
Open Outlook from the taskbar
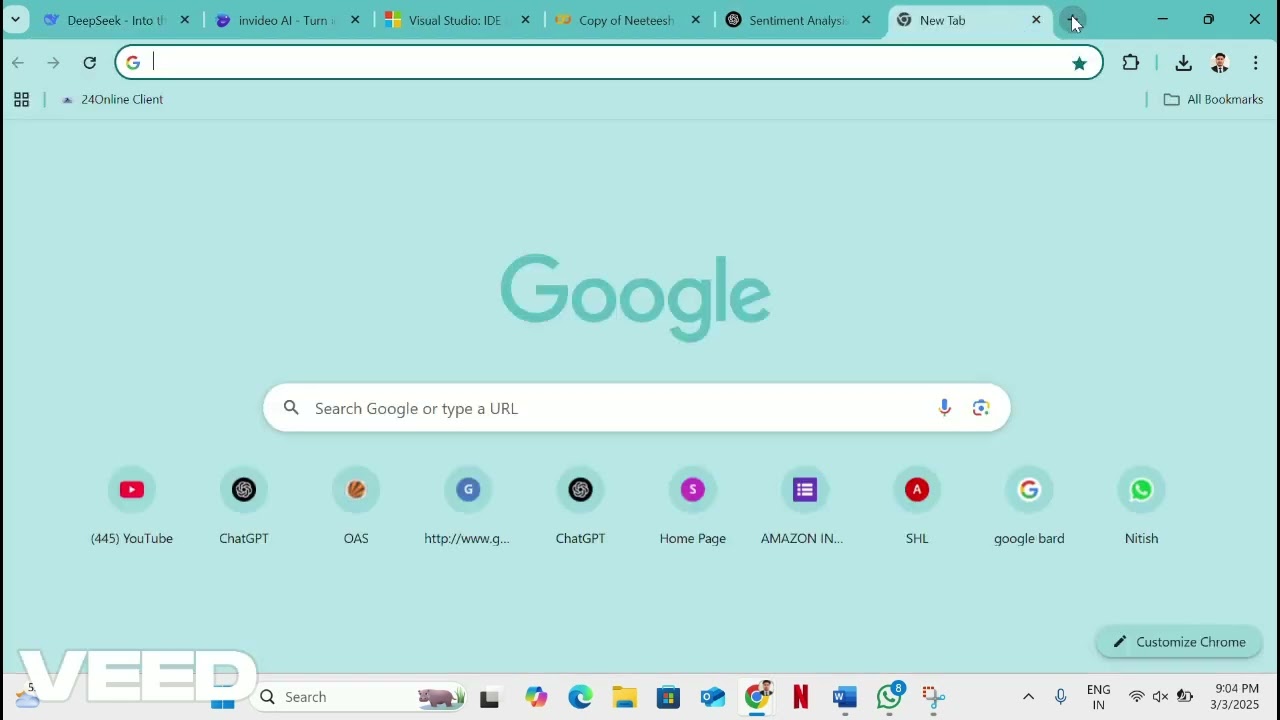click(713, 697)
